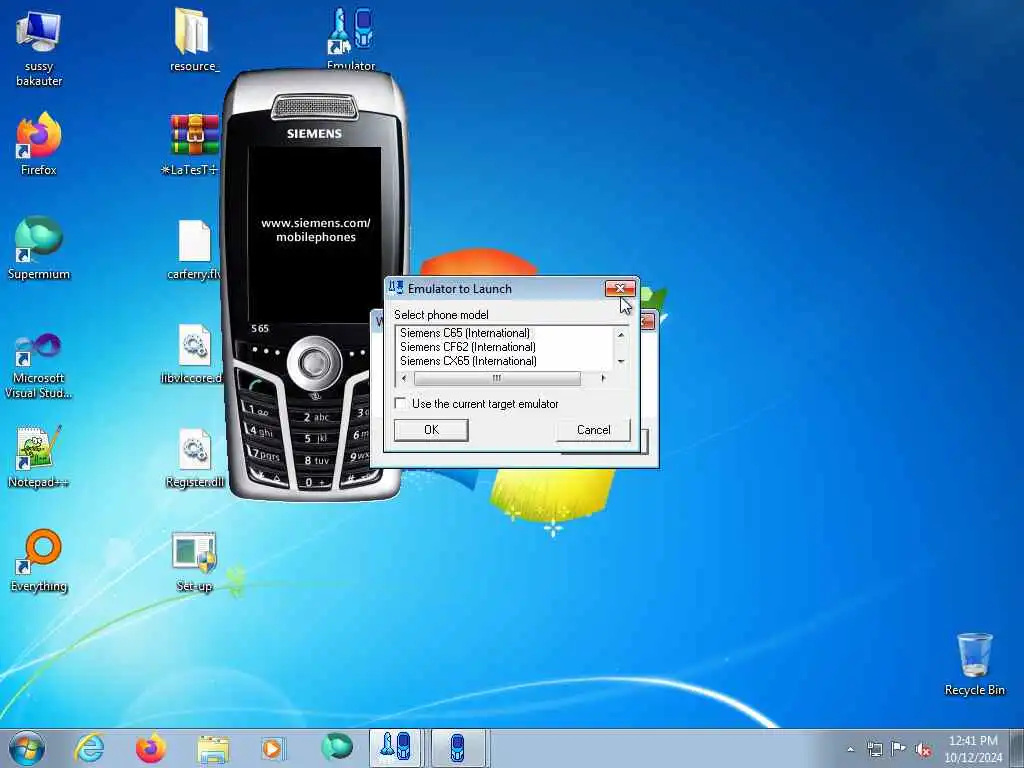Launch the Emulator desktop shortcut
Image resolution: width=1024 pixels, height=768 pixels.
click(351, 38)
